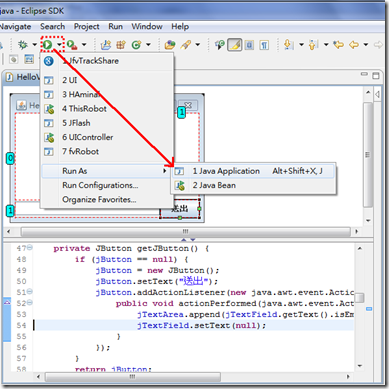This screenshot has height=389, width=389.
Task: Toggle Show Whitespace Characters pilcrow button
Action: (x=264, y=44)
